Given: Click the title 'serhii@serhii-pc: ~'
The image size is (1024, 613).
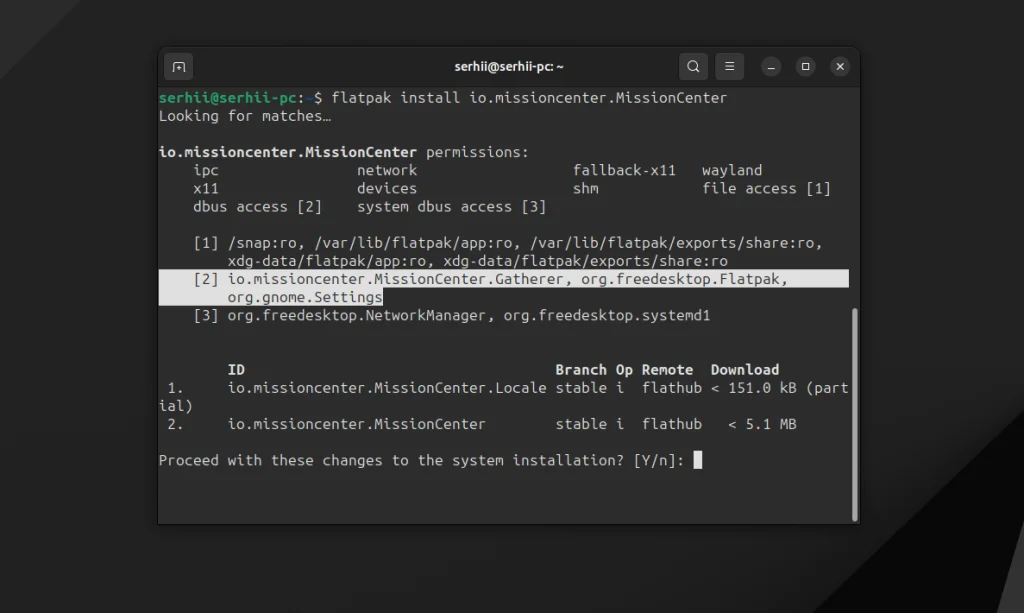Looking at the screenshot, I should [509, 67].
